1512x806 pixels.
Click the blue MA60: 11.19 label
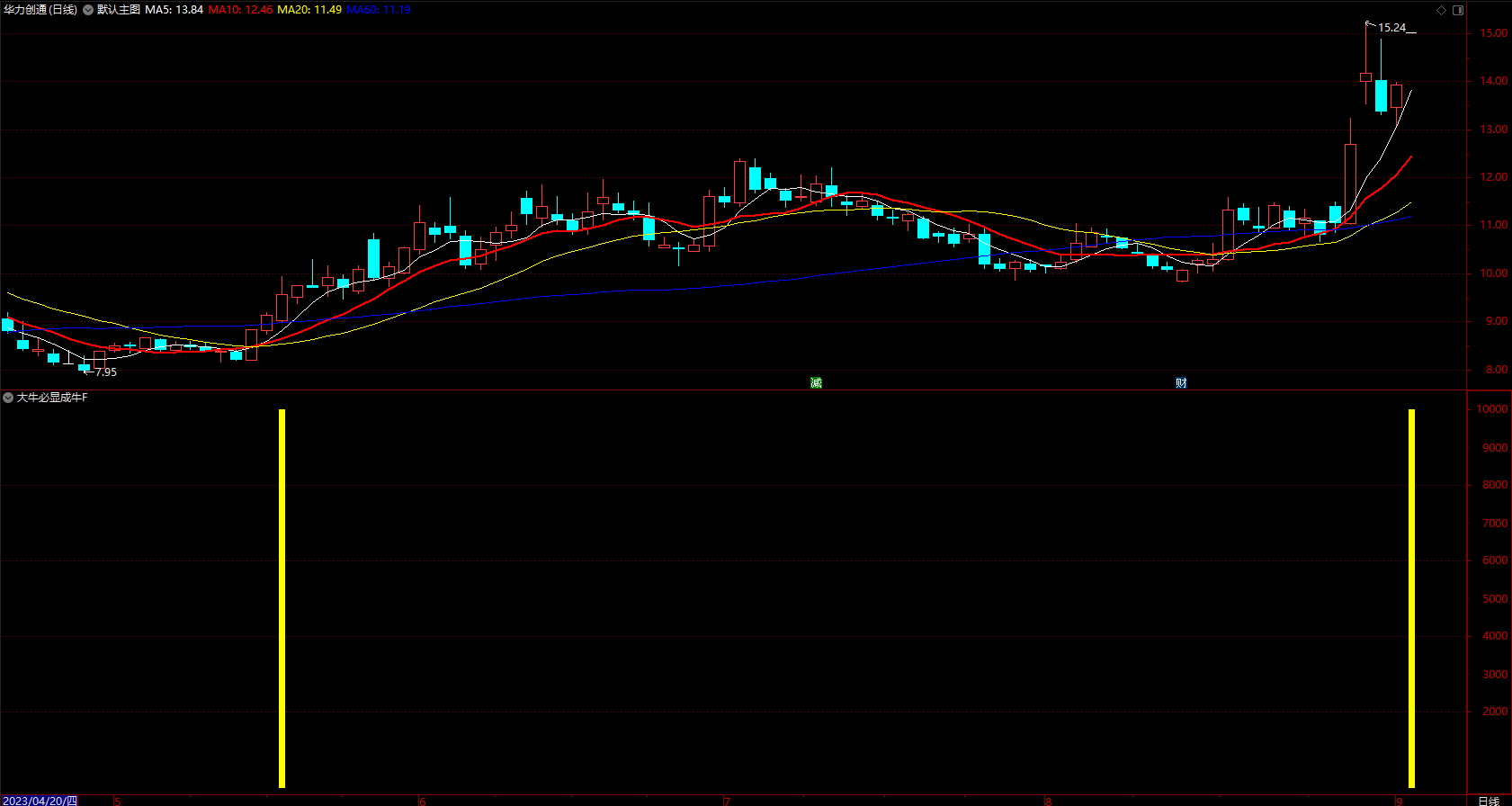click(379, 10)
